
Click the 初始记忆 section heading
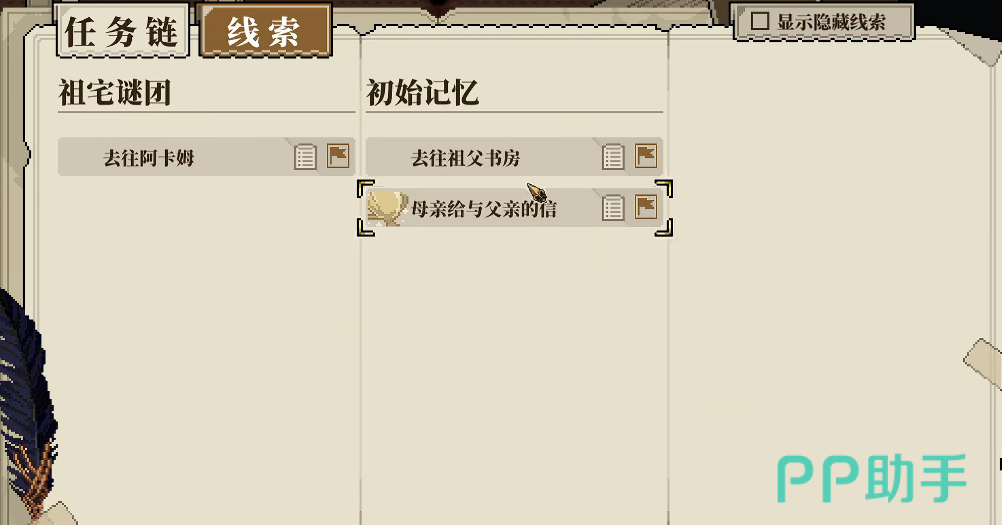click(x=422, y=93)
